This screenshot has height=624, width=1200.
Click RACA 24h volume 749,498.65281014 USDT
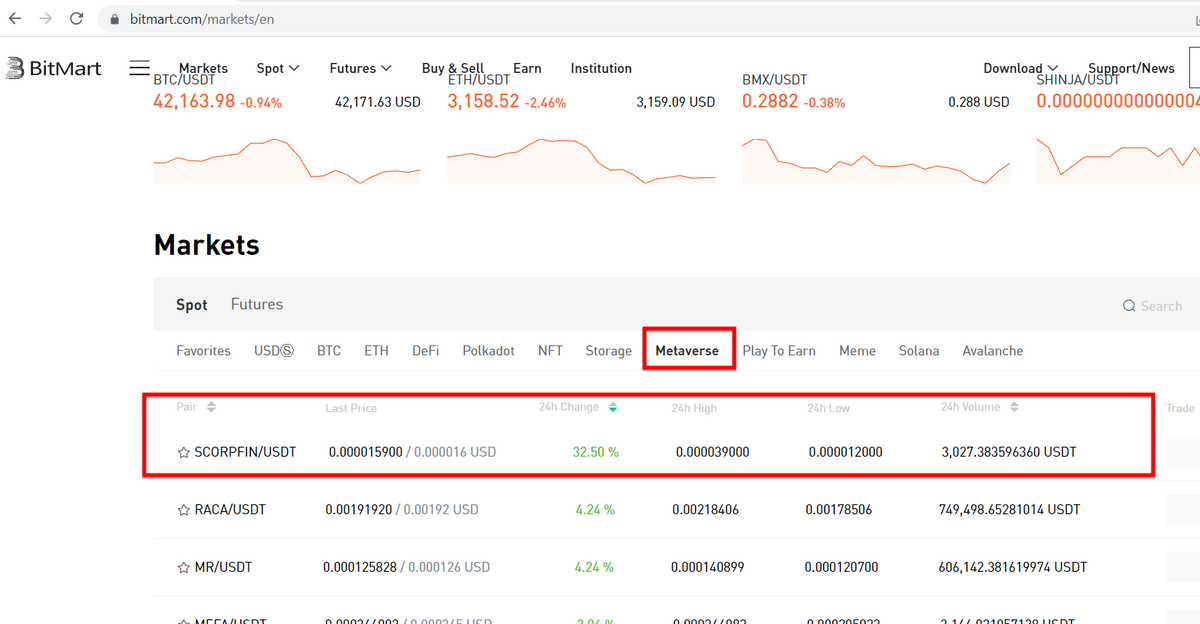pyautogui.click(x=1011, y=510)
